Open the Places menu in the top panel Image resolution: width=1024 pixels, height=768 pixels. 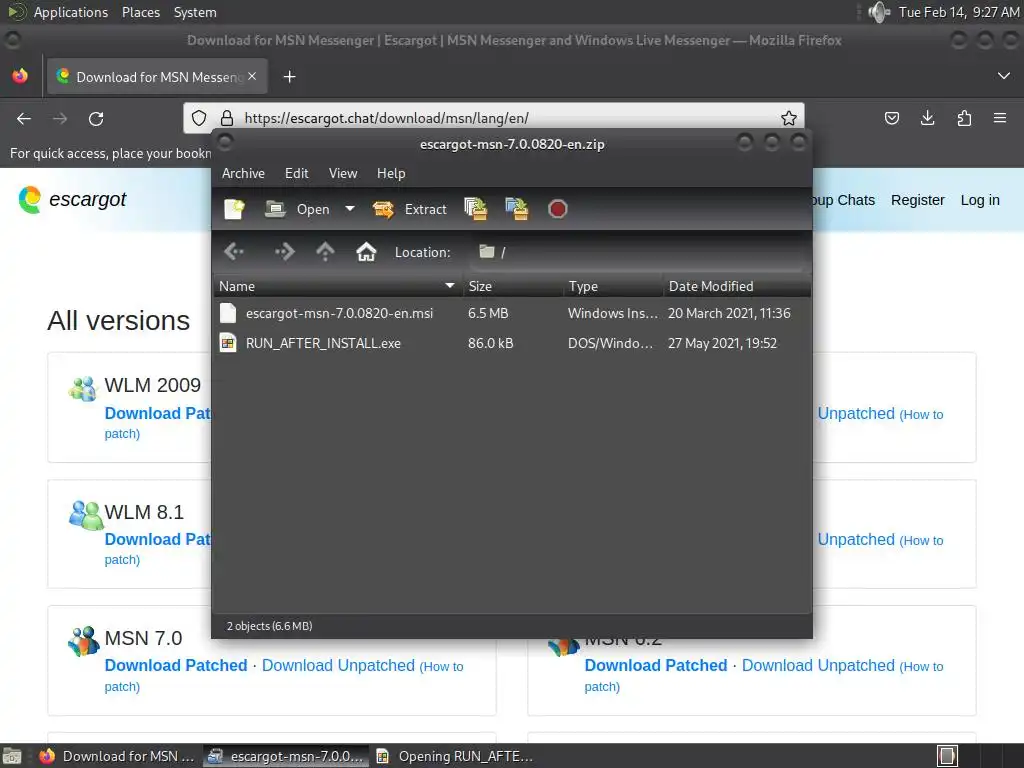141,12
